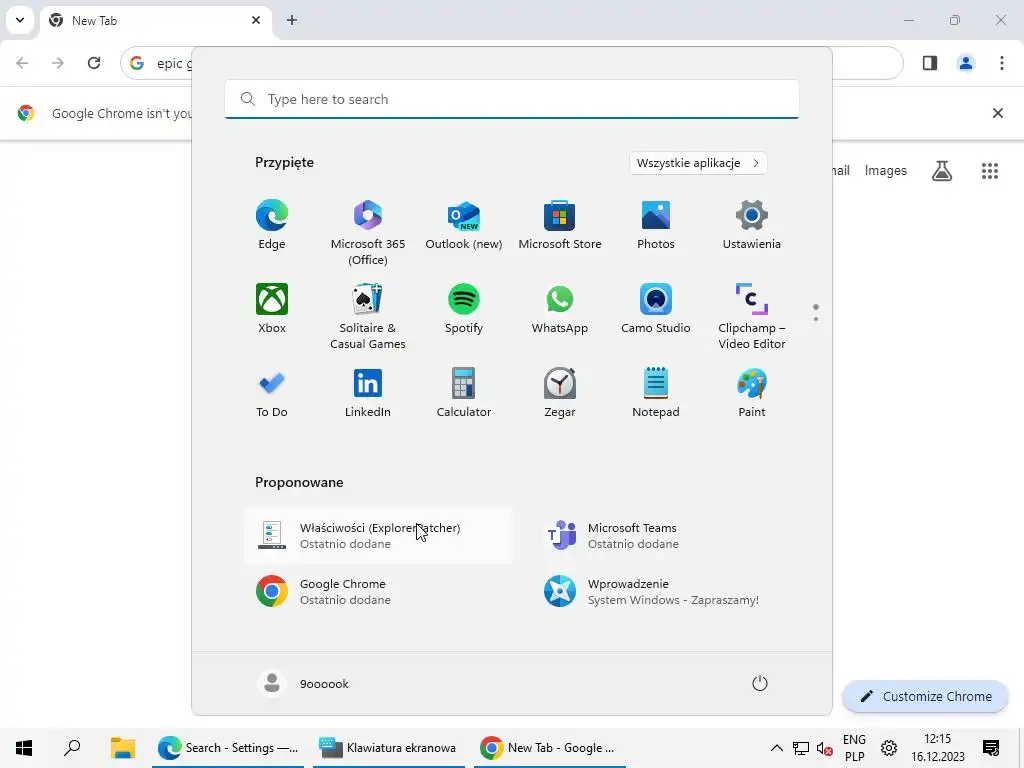The image size is (1024, 768).
Task: Switch to Search - Settings Edge window
Action: [x=228, y=748]
